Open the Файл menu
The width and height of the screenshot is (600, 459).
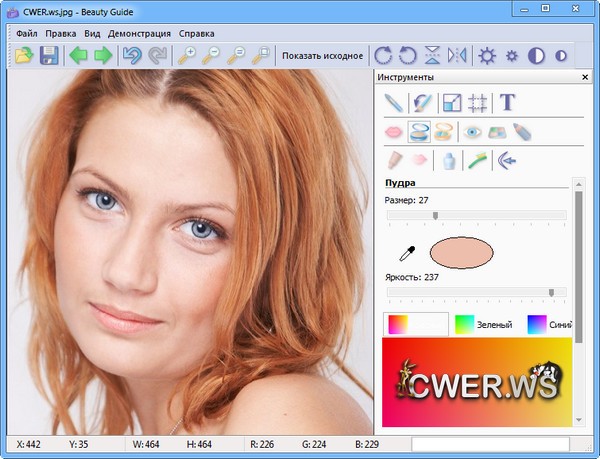click(x=27, y=33)
